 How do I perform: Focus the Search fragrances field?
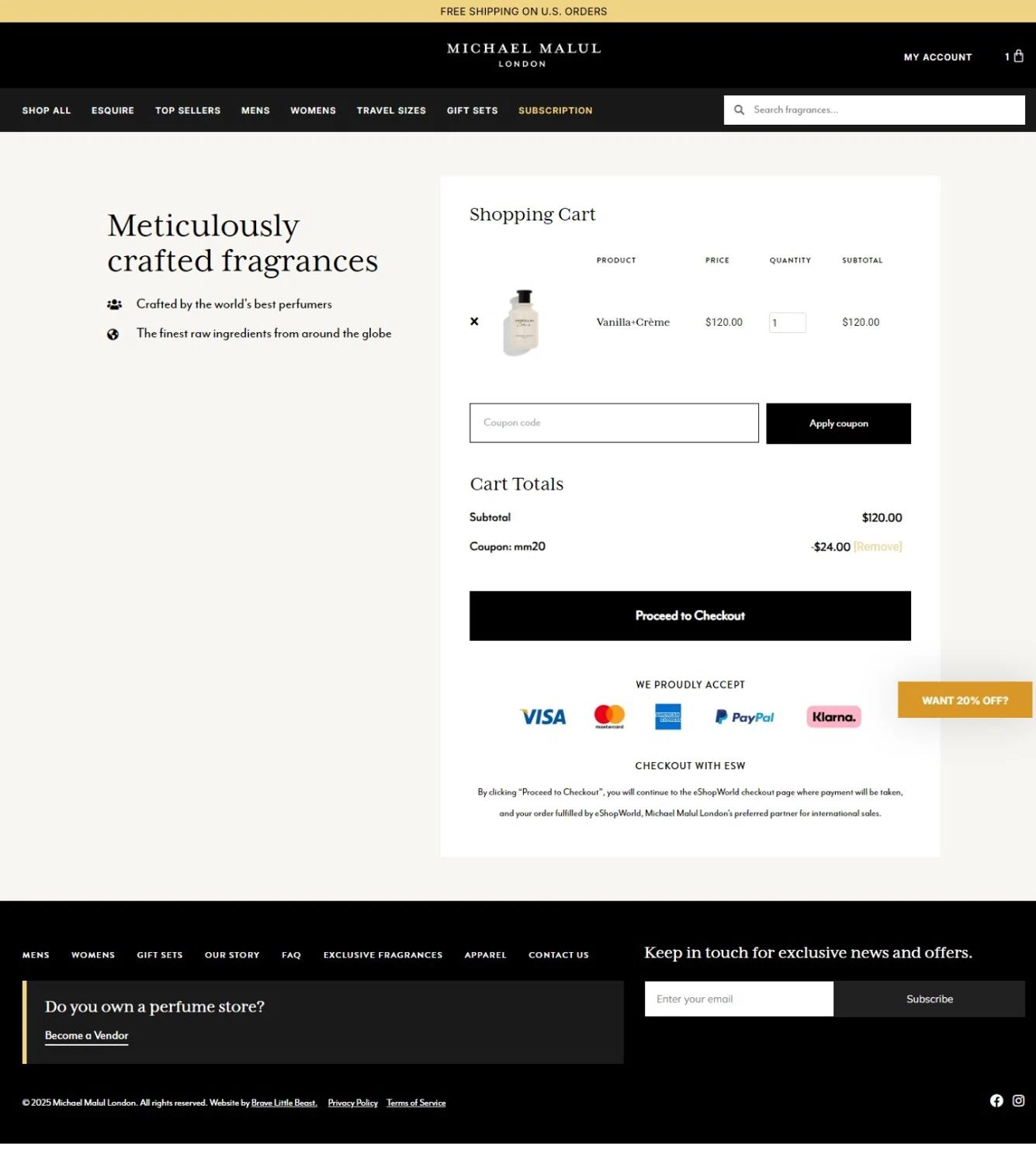pyautogui.click(x=875, y=110)
